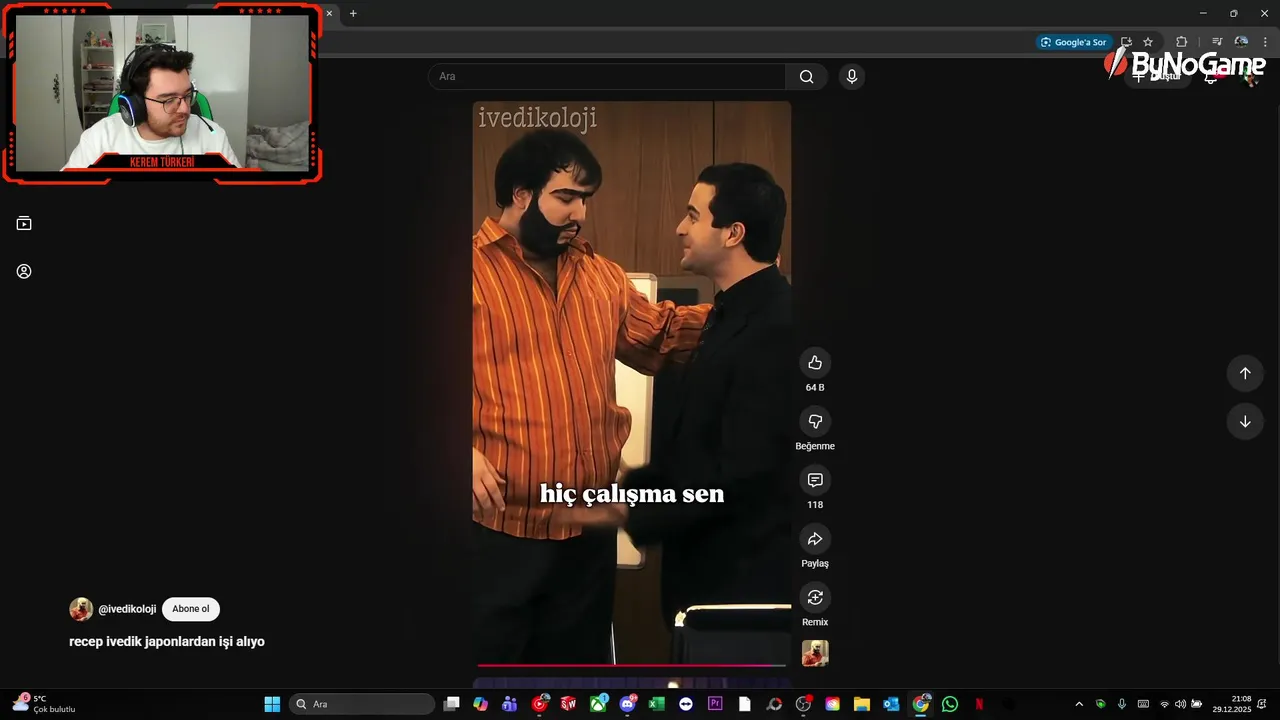The image size is (1280, 720).
Task: Open File Explorer from the taskbar
Action: click(862, 704)
